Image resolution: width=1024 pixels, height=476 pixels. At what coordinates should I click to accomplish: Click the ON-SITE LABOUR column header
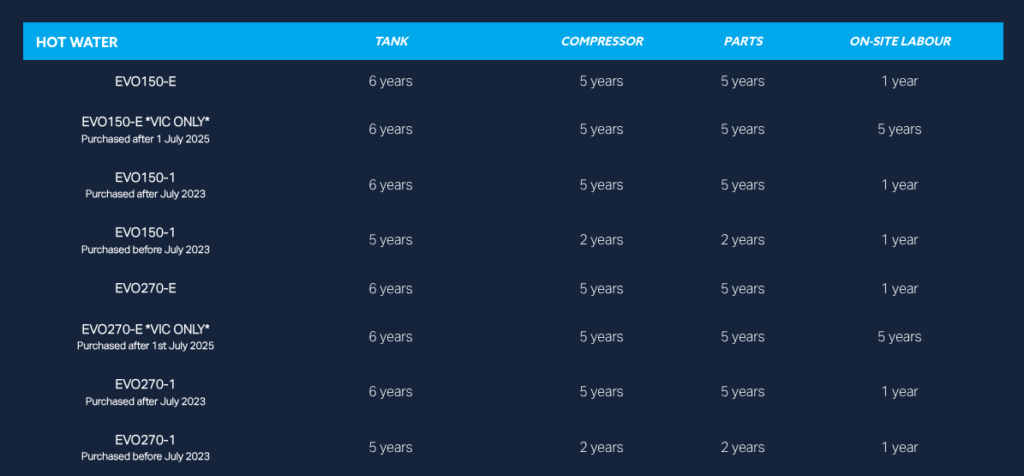coord(899,42)
